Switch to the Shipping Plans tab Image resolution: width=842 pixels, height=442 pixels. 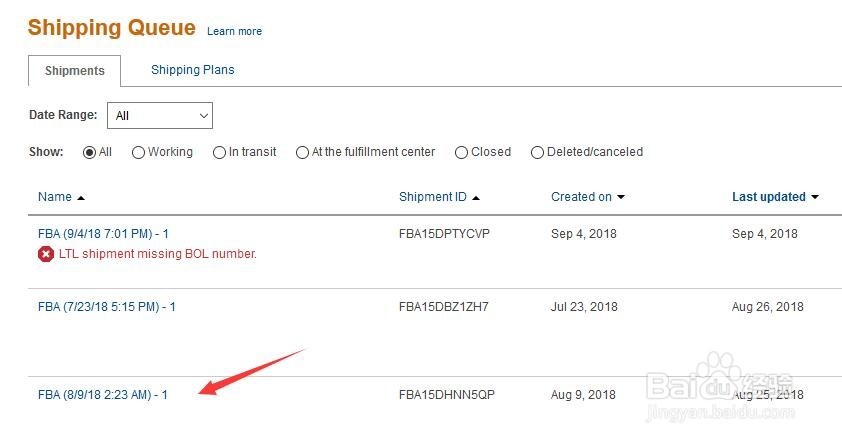pyautogui.click(x=193, y=70)
